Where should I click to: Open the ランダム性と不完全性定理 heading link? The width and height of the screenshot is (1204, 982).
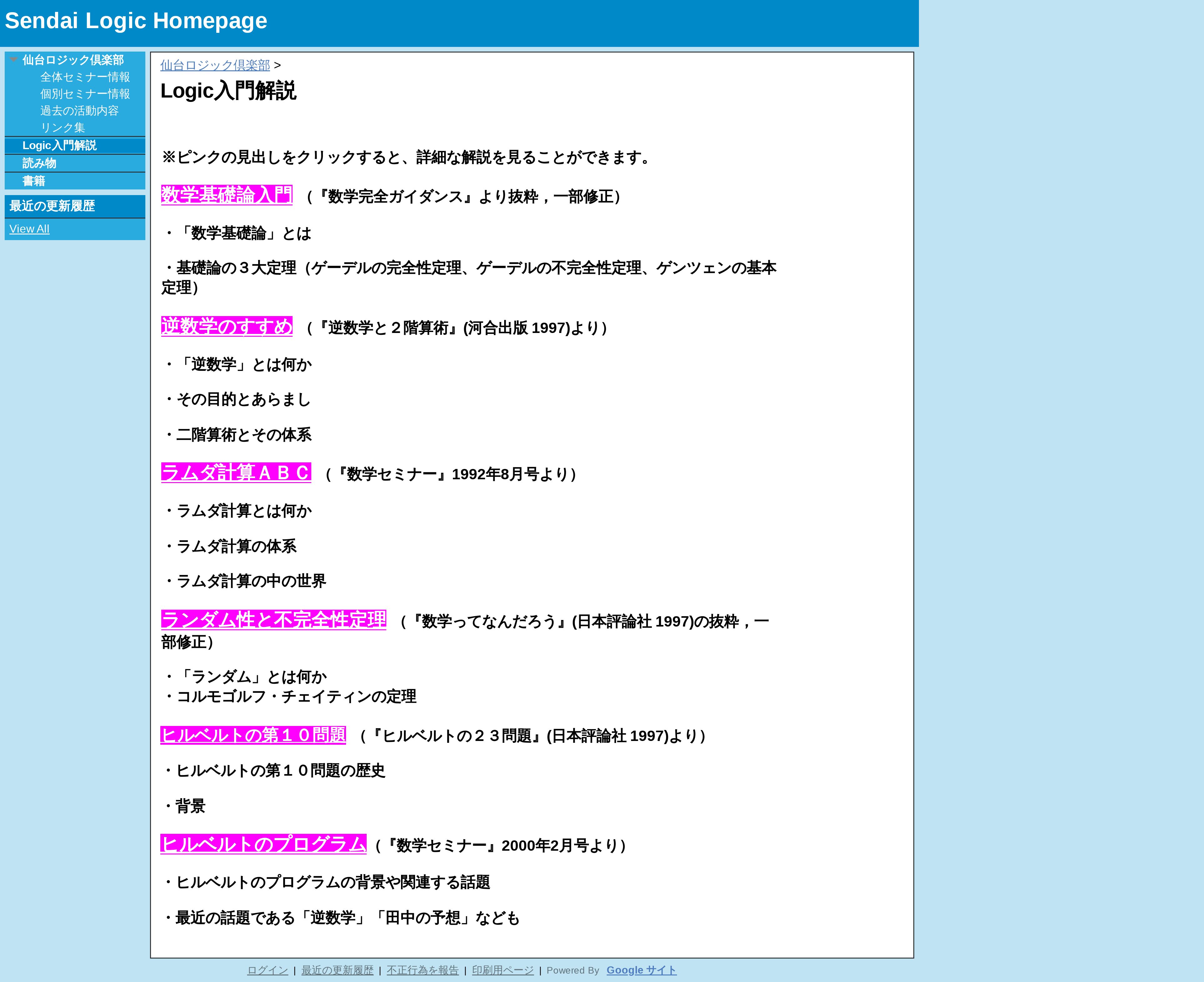click(x=273, y=620)
